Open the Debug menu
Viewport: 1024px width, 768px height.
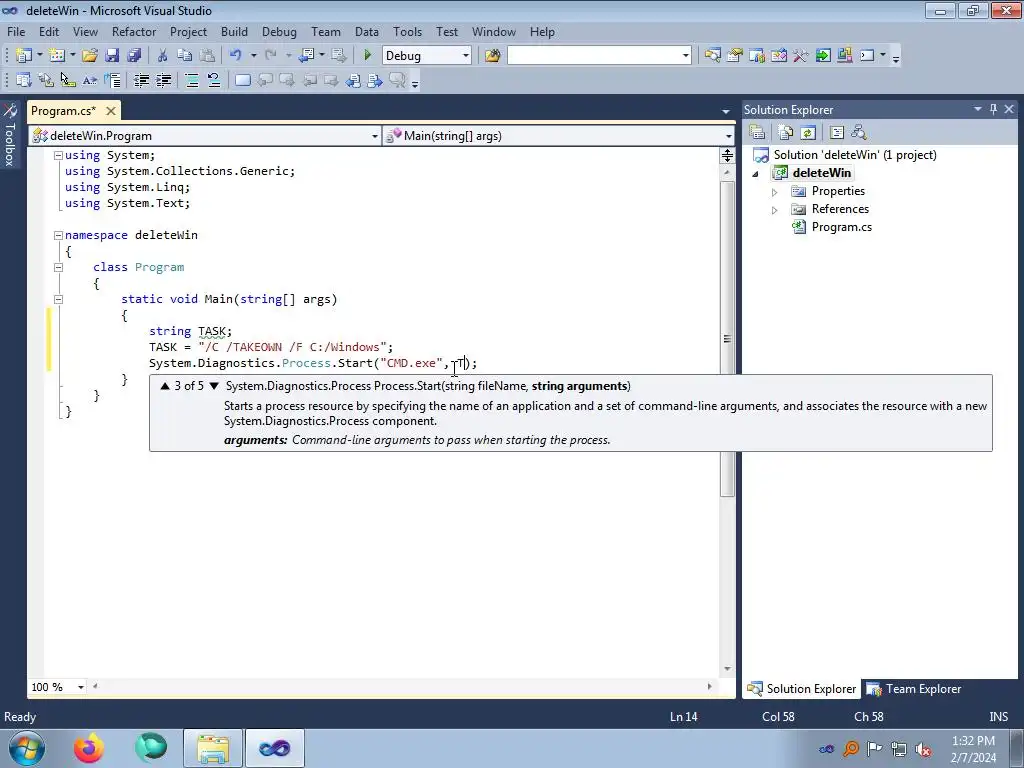click(x=279, y=31)
